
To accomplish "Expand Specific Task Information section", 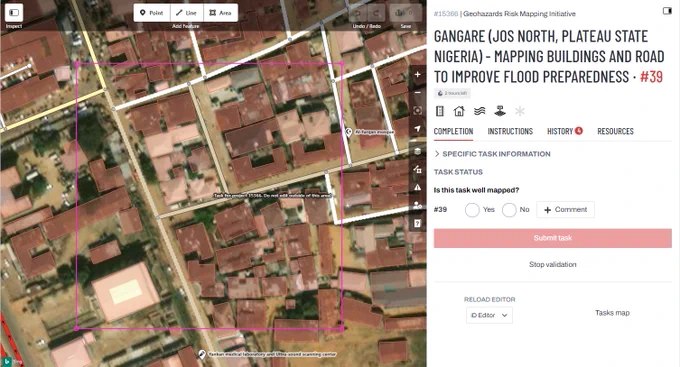I will 493,154.
